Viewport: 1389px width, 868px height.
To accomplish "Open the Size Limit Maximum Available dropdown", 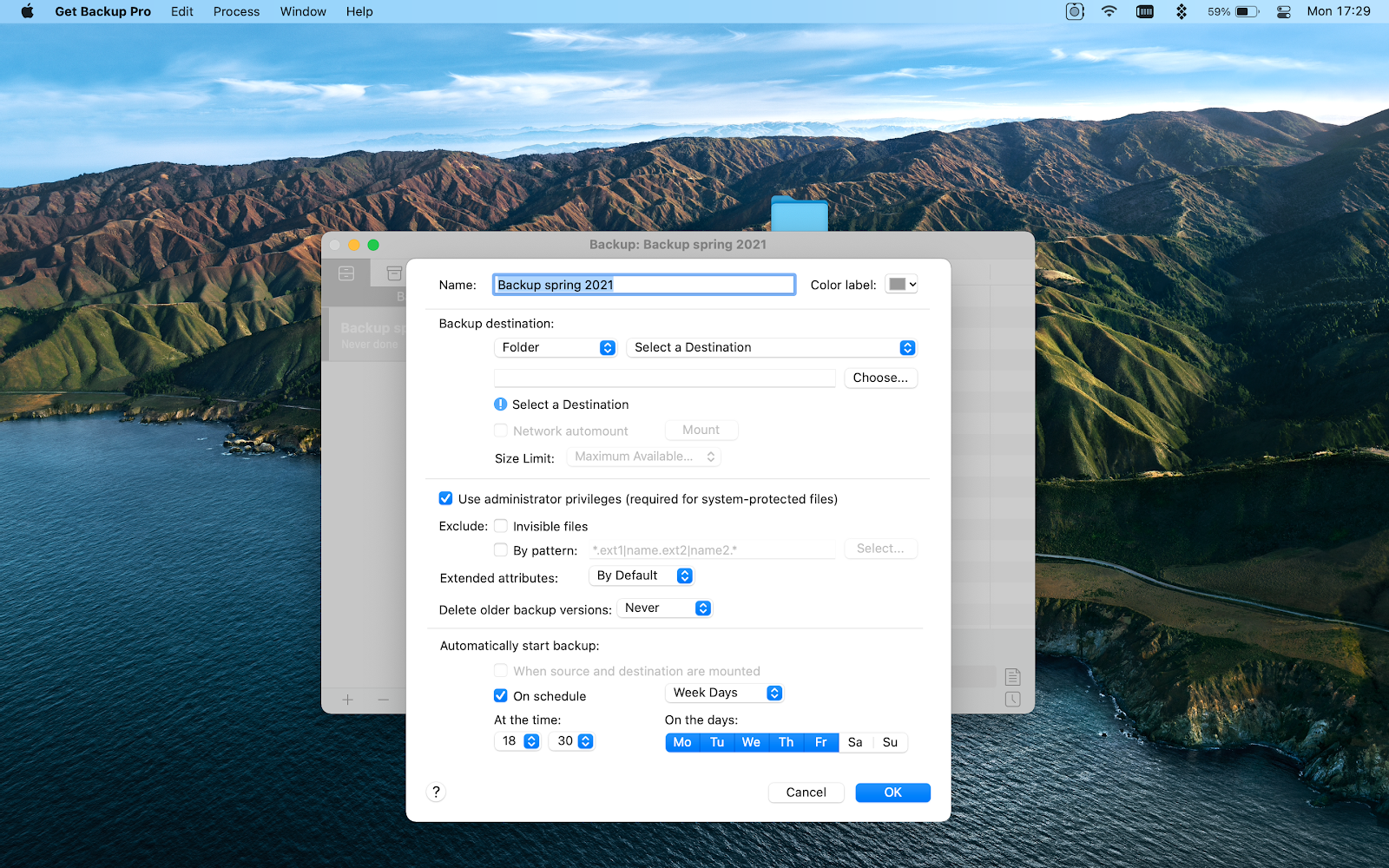I will 643,457.
